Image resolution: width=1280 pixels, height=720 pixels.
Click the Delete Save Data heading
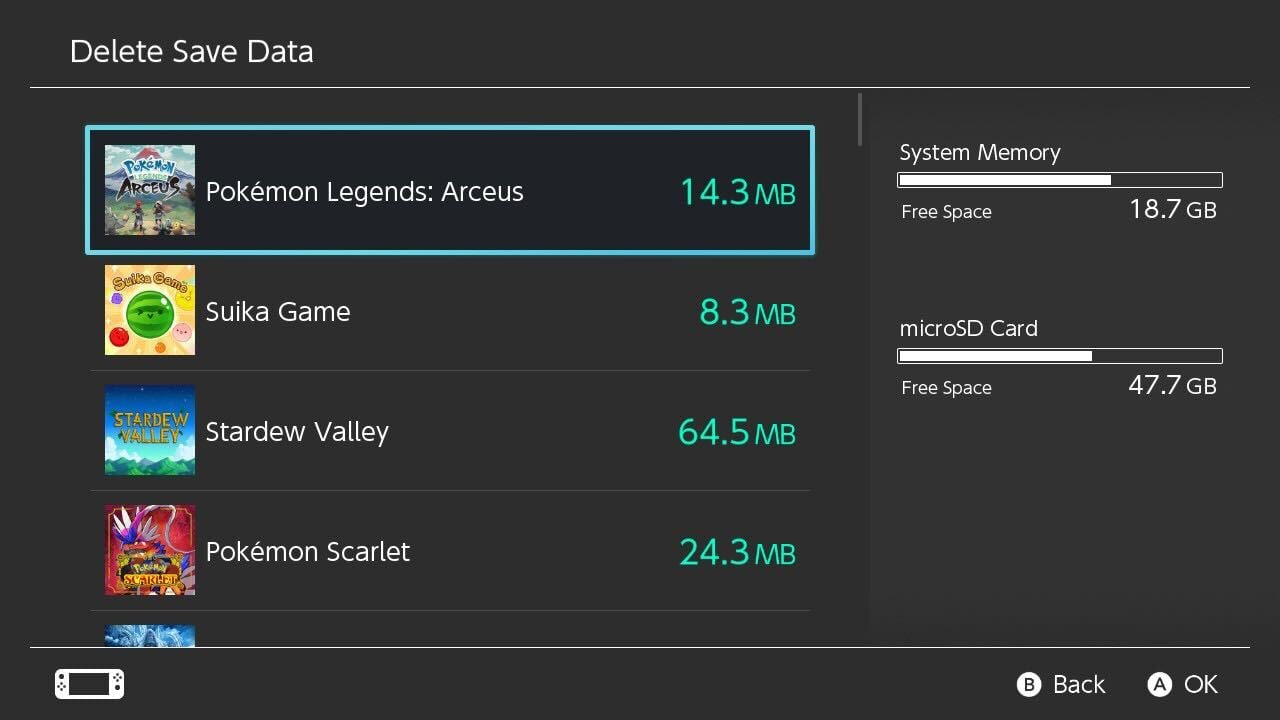coord(191,52)
